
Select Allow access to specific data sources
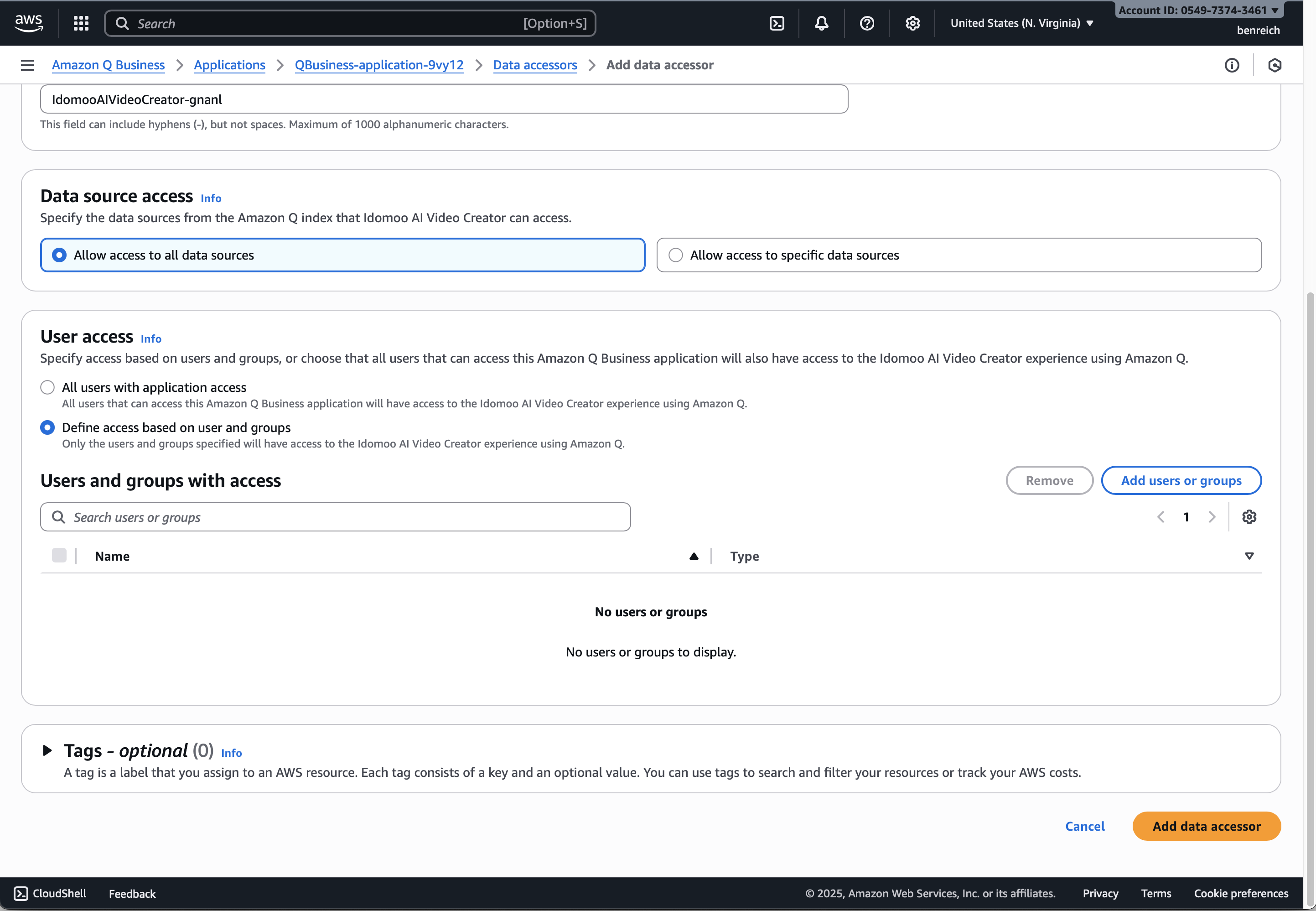point(676,255)
